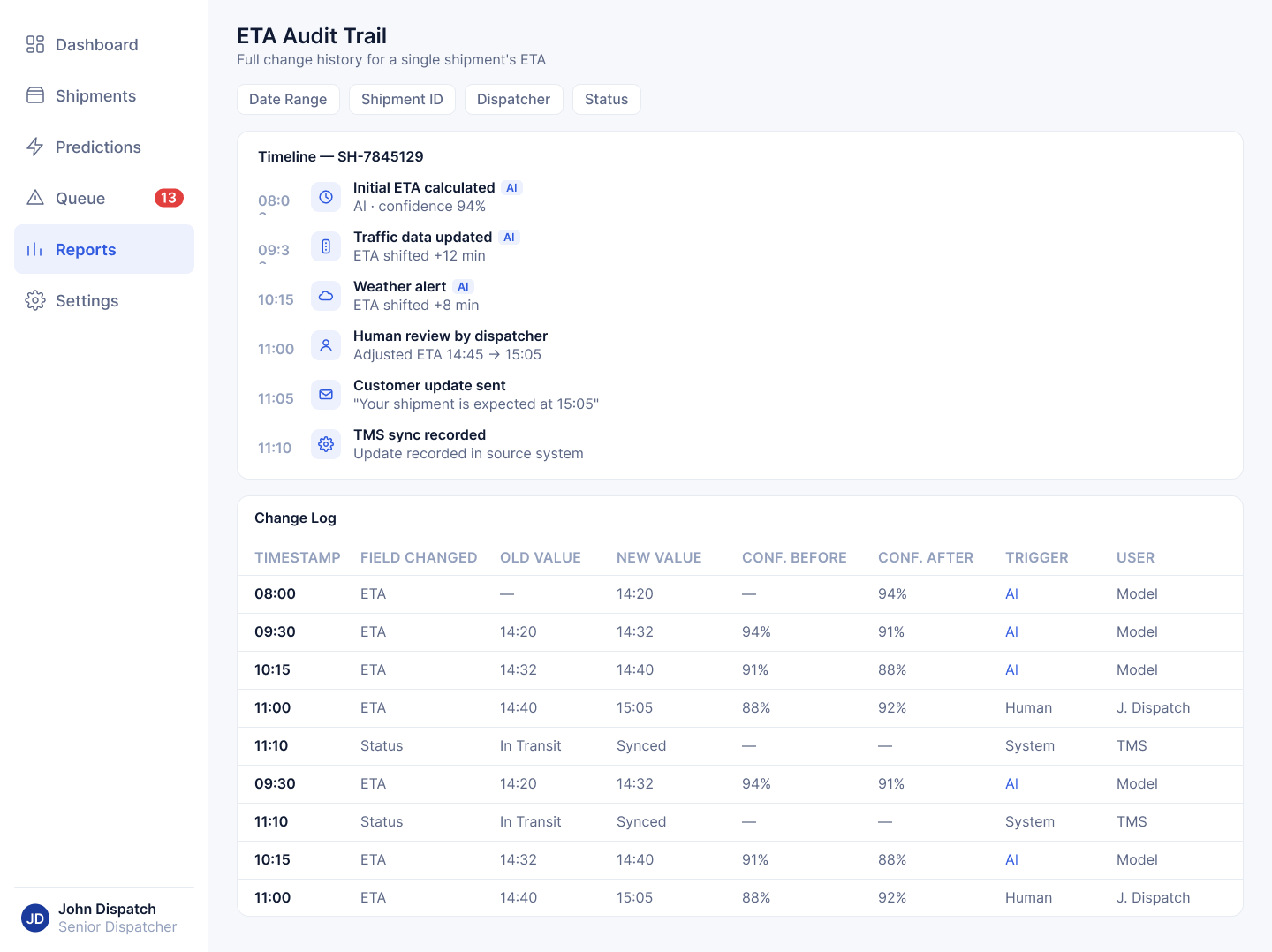Image resolution: width=1272 pixels, height=952 pixels.
Task: Open the Status filter
Action: 606,99
